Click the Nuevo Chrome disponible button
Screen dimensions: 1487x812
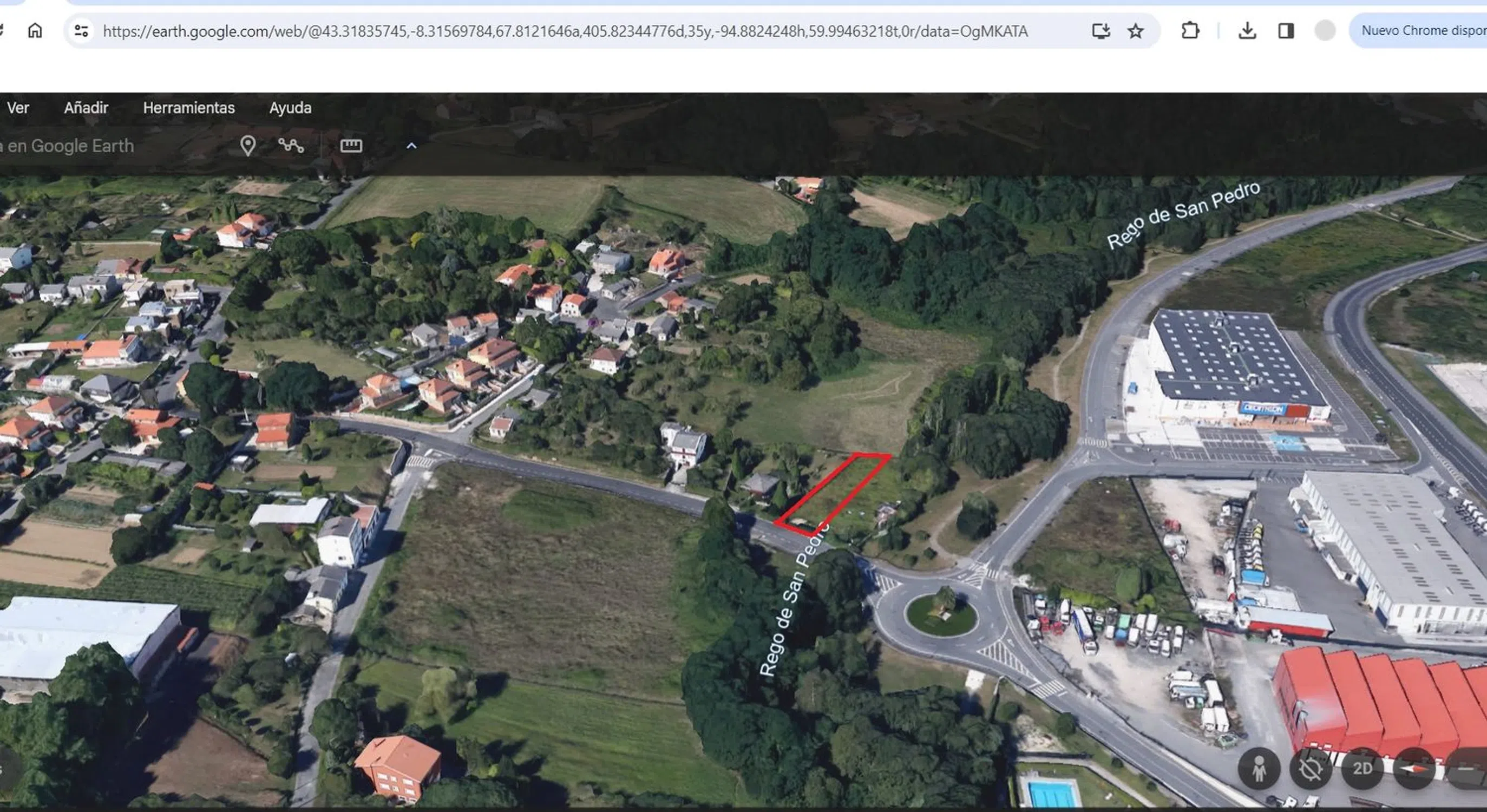[1420, 31]
